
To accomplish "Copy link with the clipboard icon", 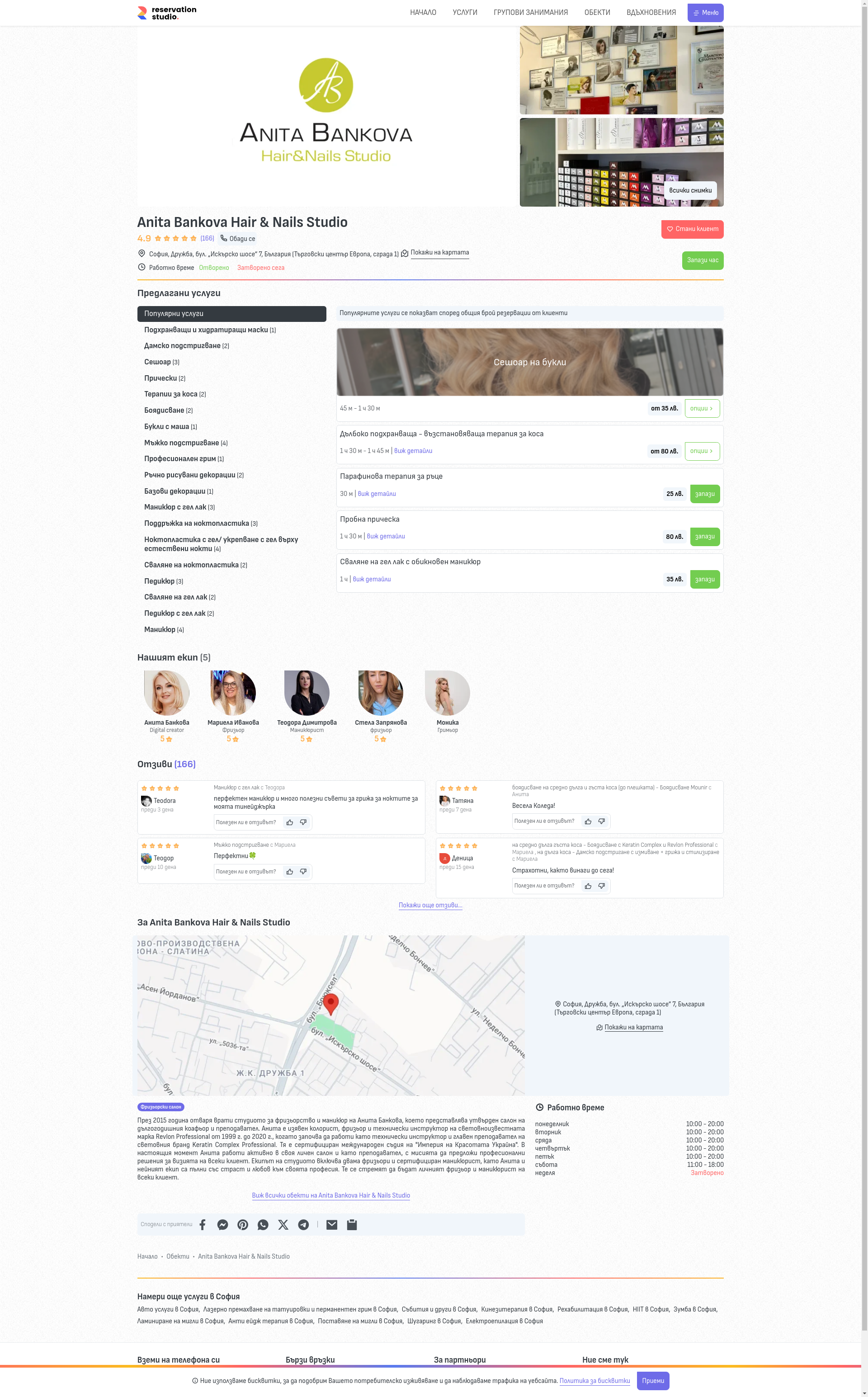I will tap(352, 1225).
